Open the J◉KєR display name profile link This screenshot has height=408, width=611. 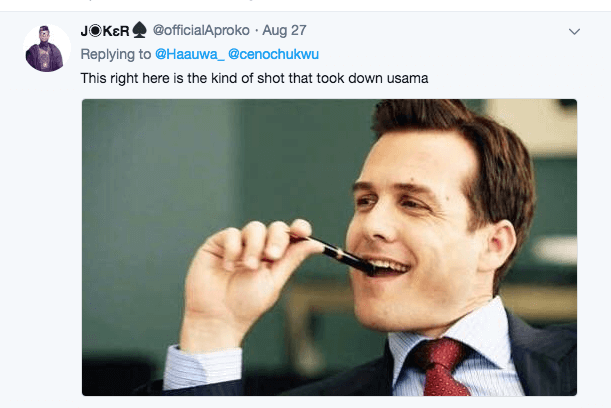[x=103, y=31]
